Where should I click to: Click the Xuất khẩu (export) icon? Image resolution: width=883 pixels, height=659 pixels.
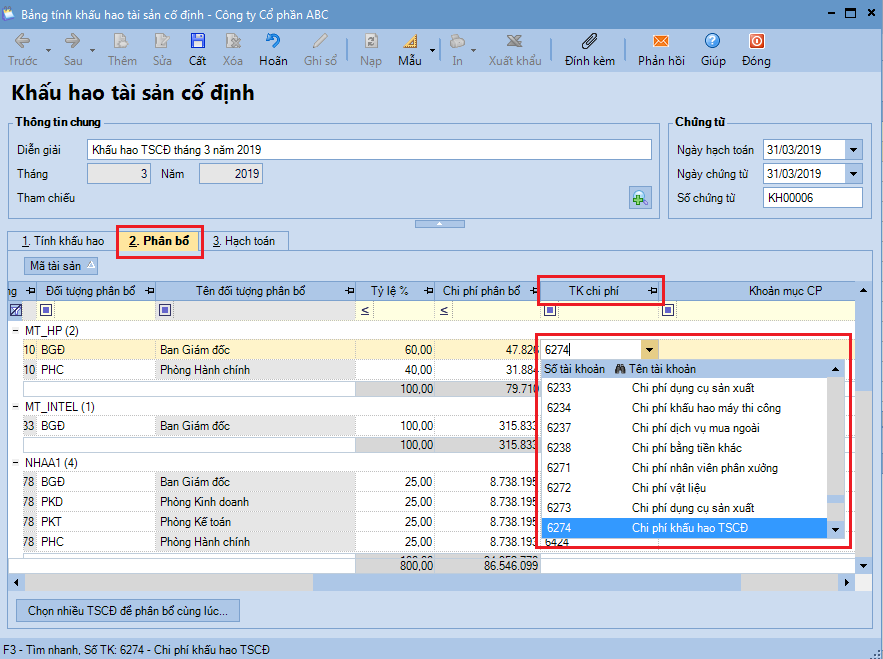click(x=515, y=41)
